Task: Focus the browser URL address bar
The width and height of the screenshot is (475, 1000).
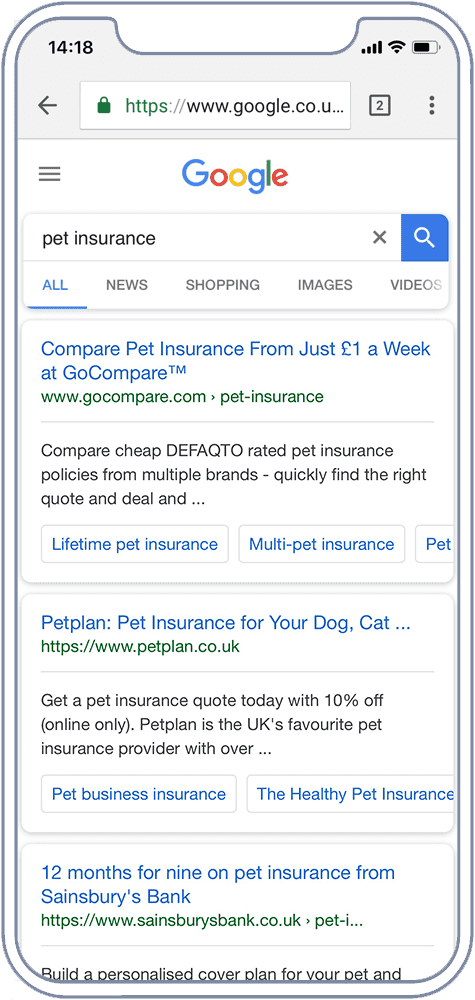Action: (x=216, y=105)
